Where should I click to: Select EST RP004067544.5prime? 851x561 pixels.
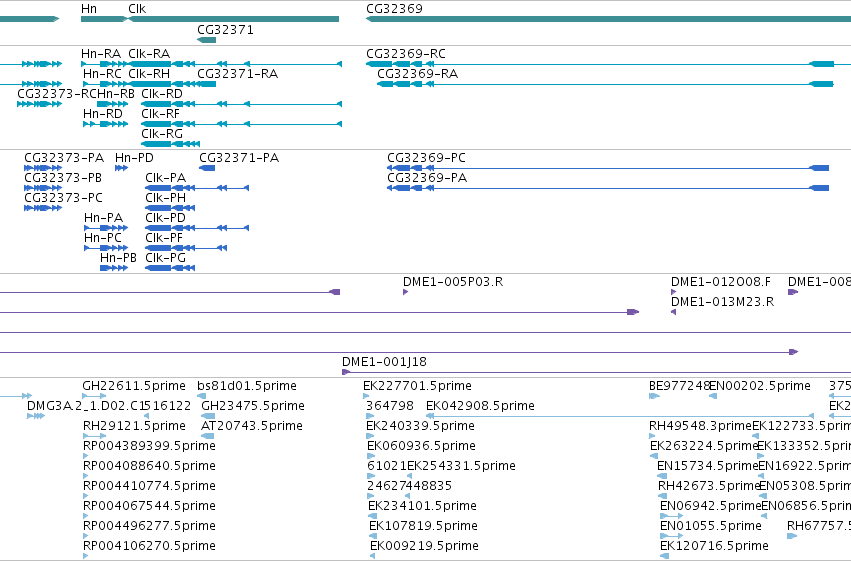coord(149,507)
